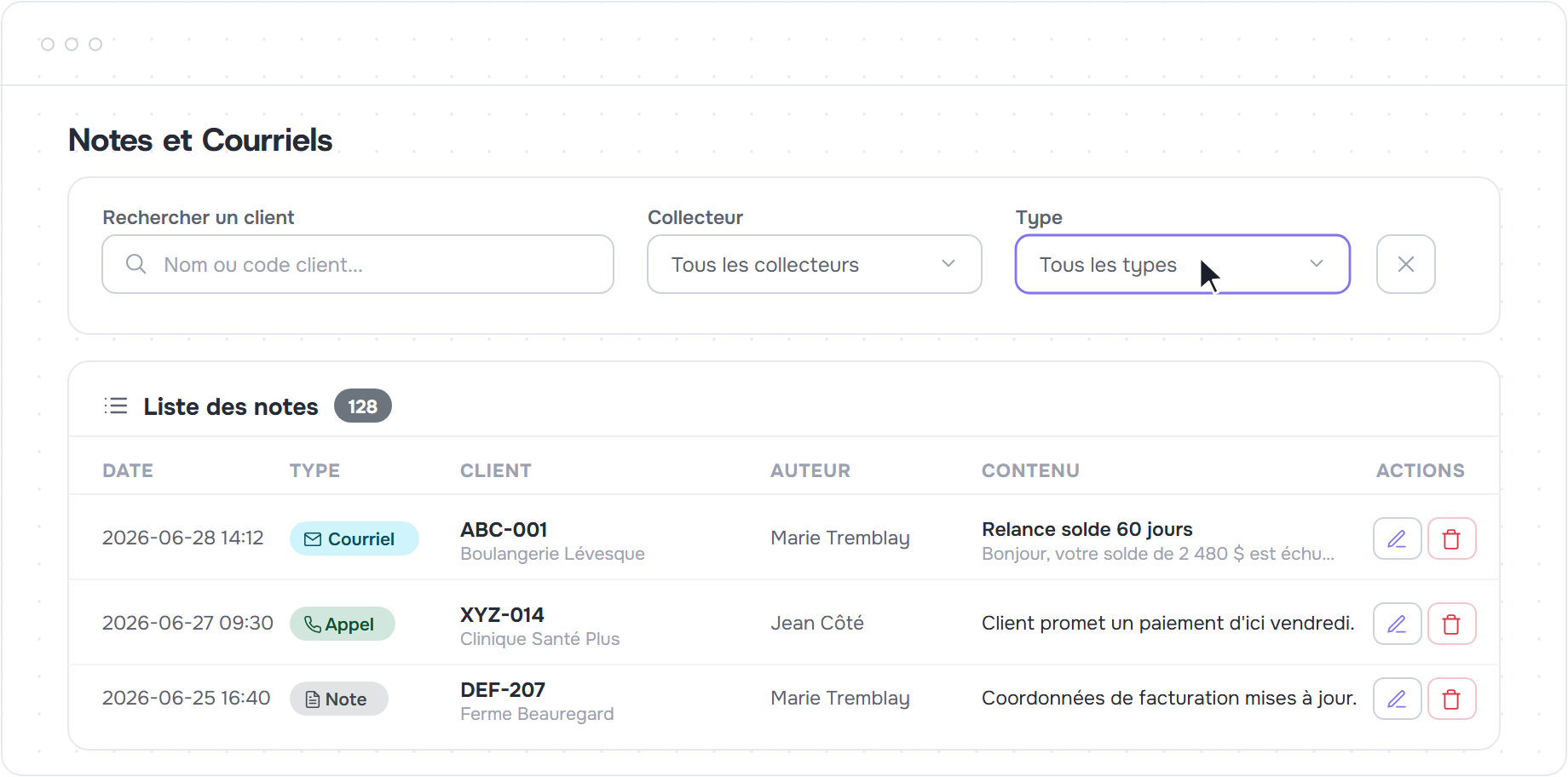Select client code DEF-207
The height and width of the screenshot is (777, 1568).
click(x=503, y=689)
